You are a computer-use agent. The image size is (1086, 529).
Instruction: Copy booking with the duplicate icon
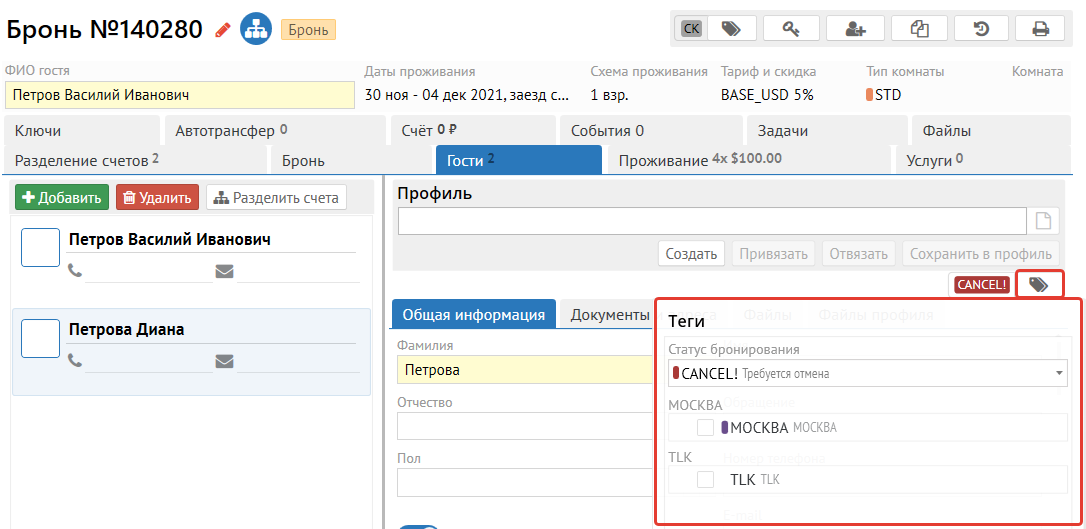click(919, 29)
